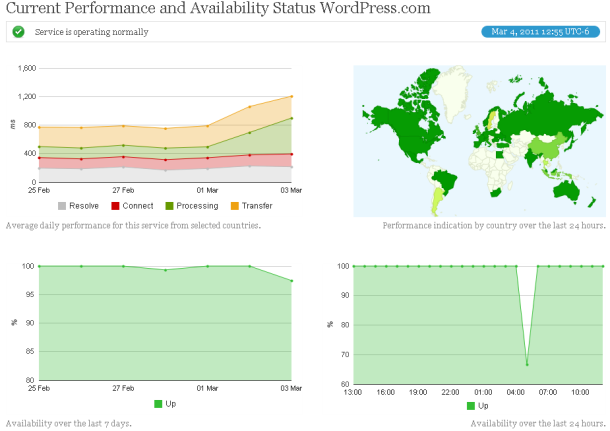Image resolution: width=610 pixels, height=431 pixels.
Task: Click the 22:00 axis label
Action: coord(450,392)
